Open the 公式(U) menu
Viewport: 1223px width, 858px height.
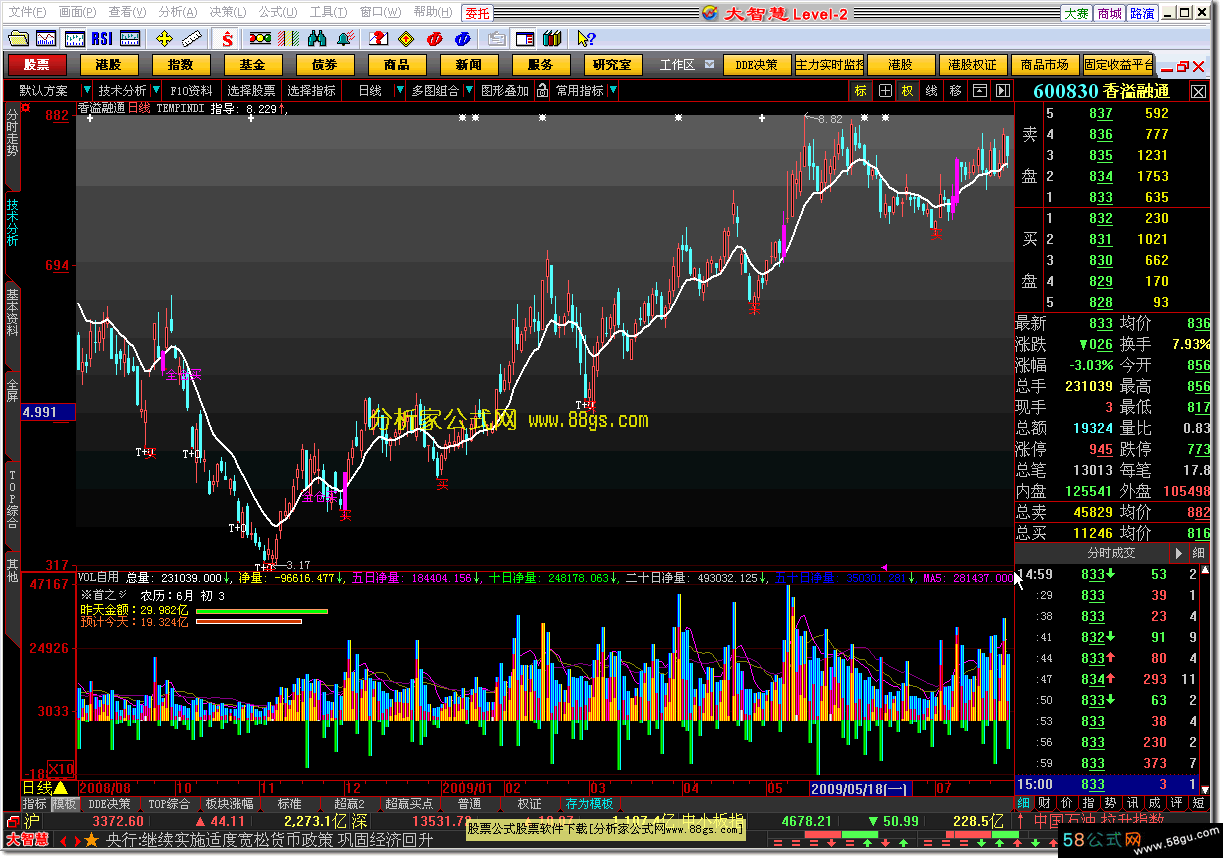click(275, 12)
